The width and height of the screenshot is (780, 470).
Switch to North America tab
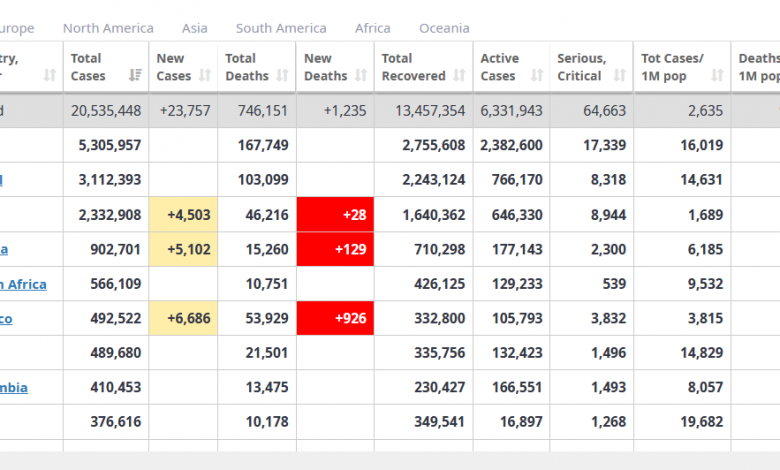(108, 28)
